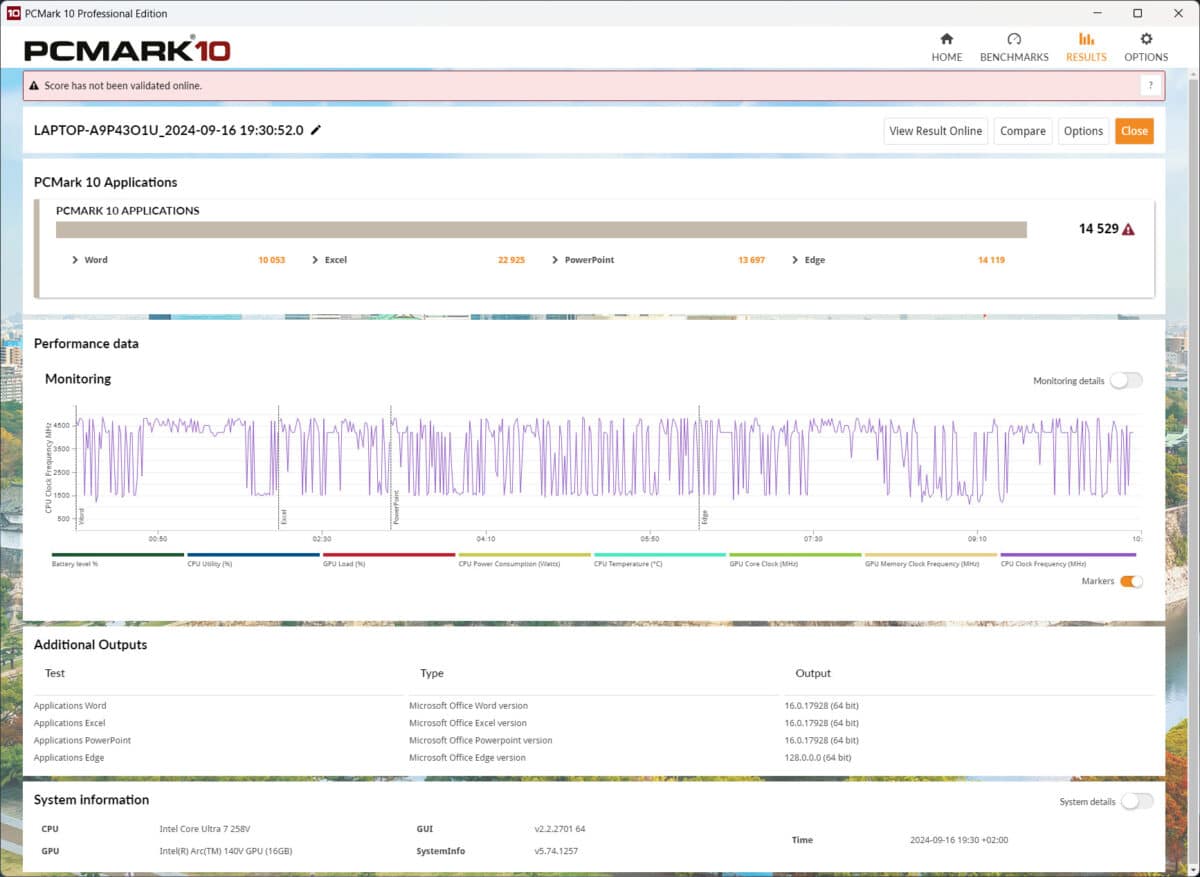Click the Applications PowerPoint row
The height and width of the screenshot is (877, 1200).
tap(594, 740)
